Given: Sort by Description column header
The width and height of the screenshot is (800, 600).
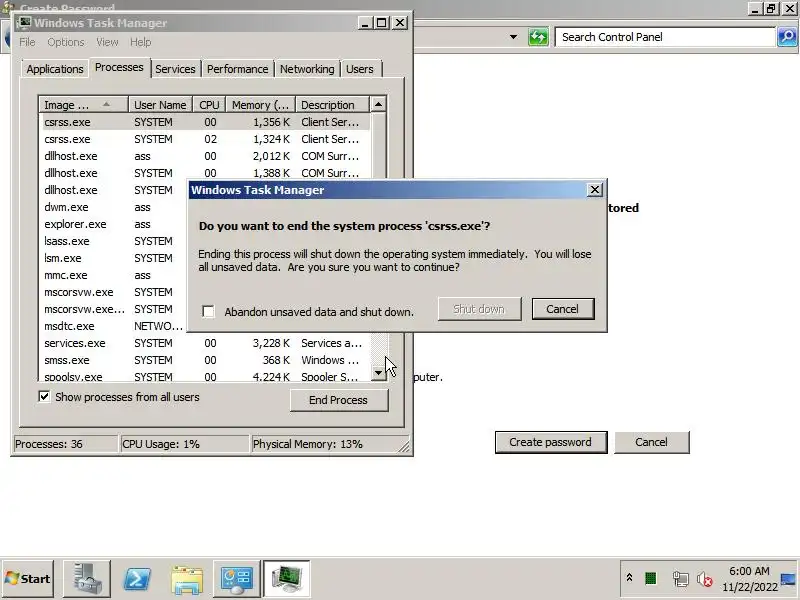Looking at the screenshot, I should tap(332, 105).
